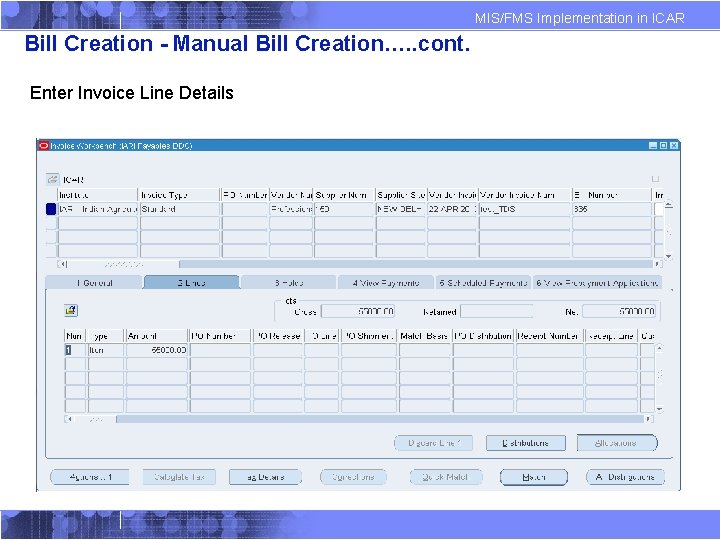This screenshot has height=540, width=720.
Task: Maximize the Invoice Workbench window
Action: [663, 146]
